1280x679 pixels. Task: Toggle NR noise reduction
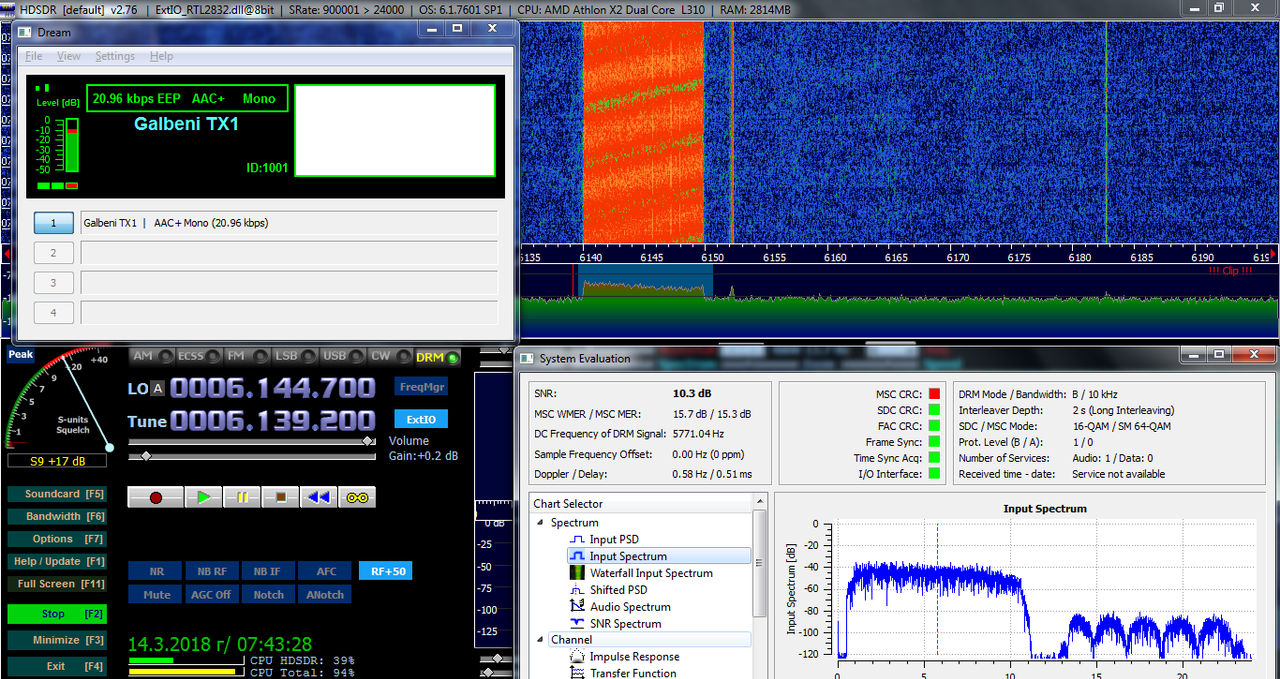tap(156, 571)
